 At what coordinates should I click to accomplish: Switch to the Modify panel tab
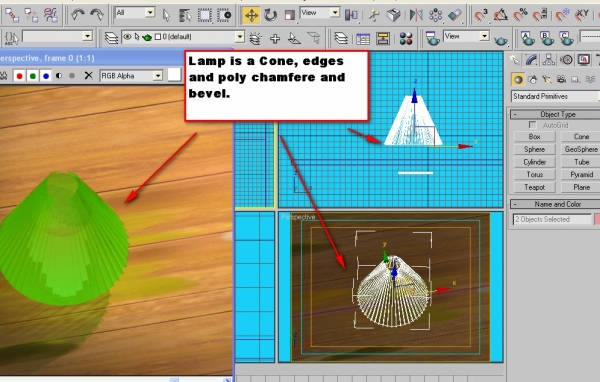pos(532,60)
